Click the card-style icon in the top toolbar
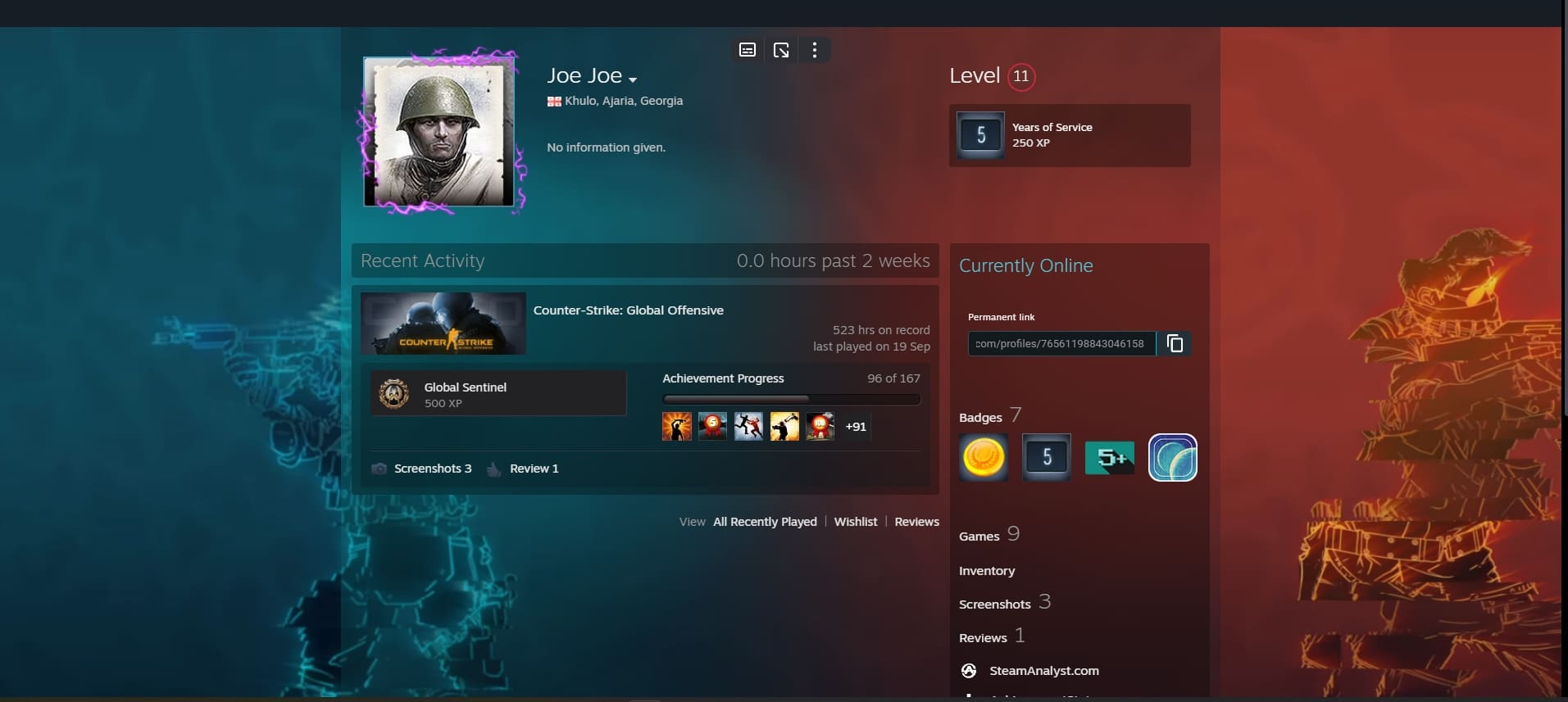This screenshot has height=702, width=1568. click(747, 50)
